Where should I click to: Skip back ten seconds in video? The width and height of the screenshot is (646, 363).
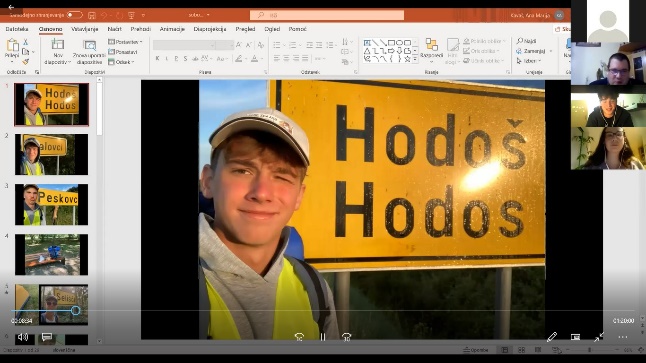click(x=300, y=337)
